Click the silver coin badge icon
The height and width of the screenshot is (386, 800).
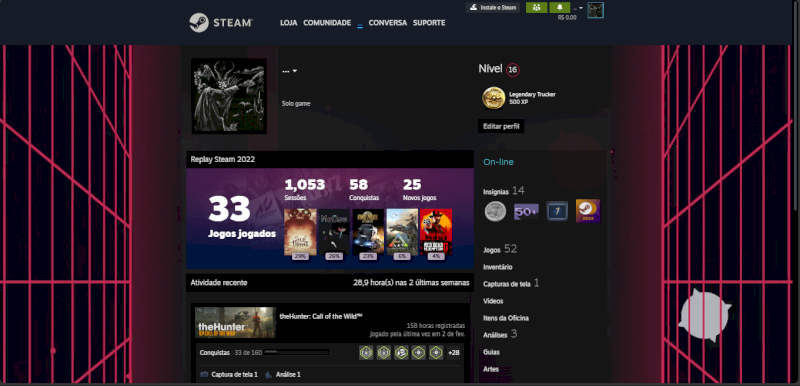coord(495,211)
